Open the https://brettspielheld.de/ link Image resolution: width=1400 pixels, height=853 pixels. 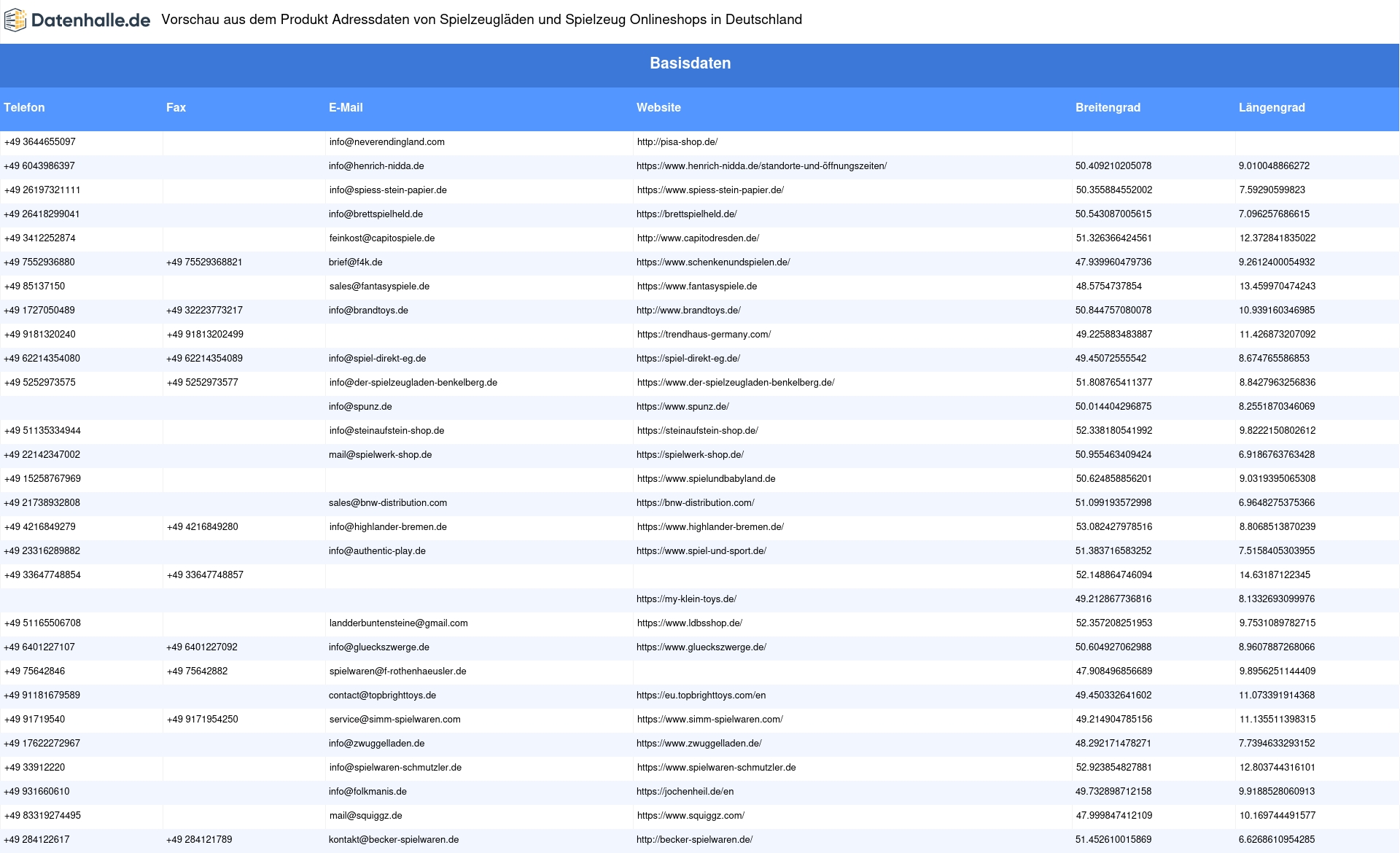coord(686,214)
